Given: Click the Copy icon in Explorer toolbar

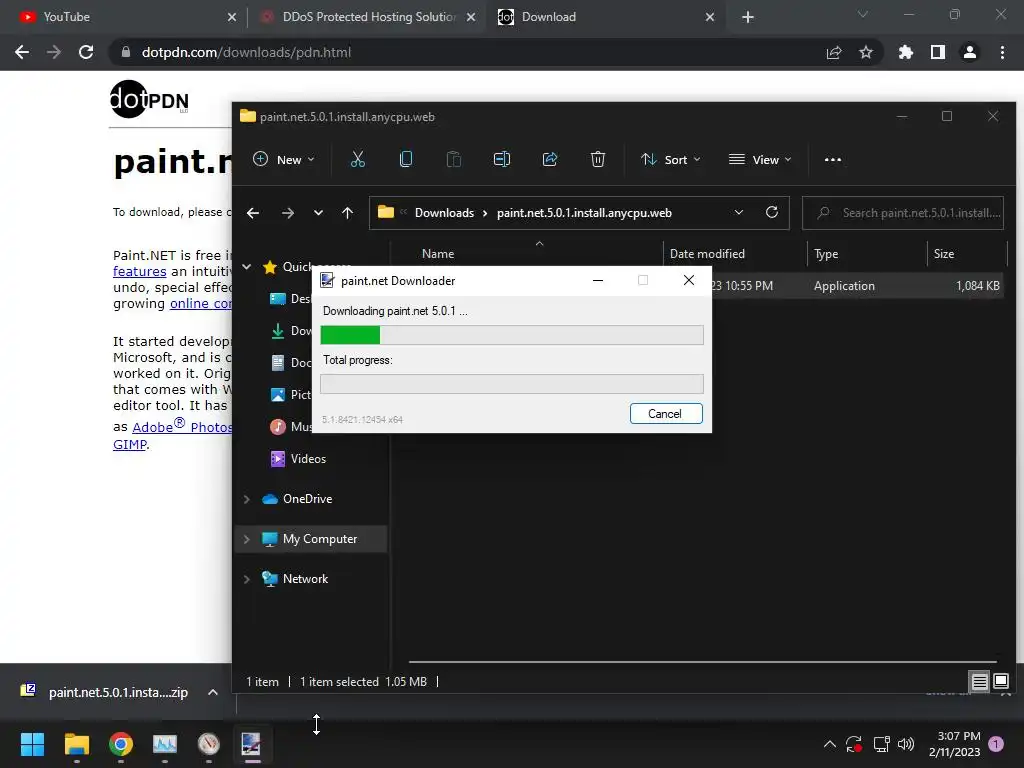Looking at the screenshot, I should 406,159.
